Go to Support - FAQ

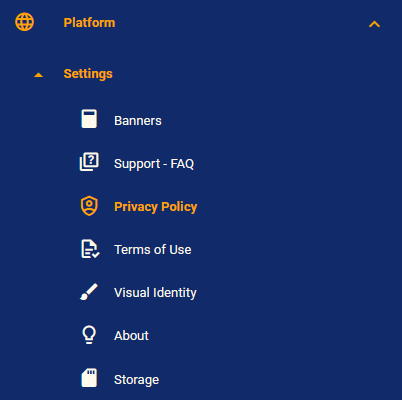tap(154, 164)
